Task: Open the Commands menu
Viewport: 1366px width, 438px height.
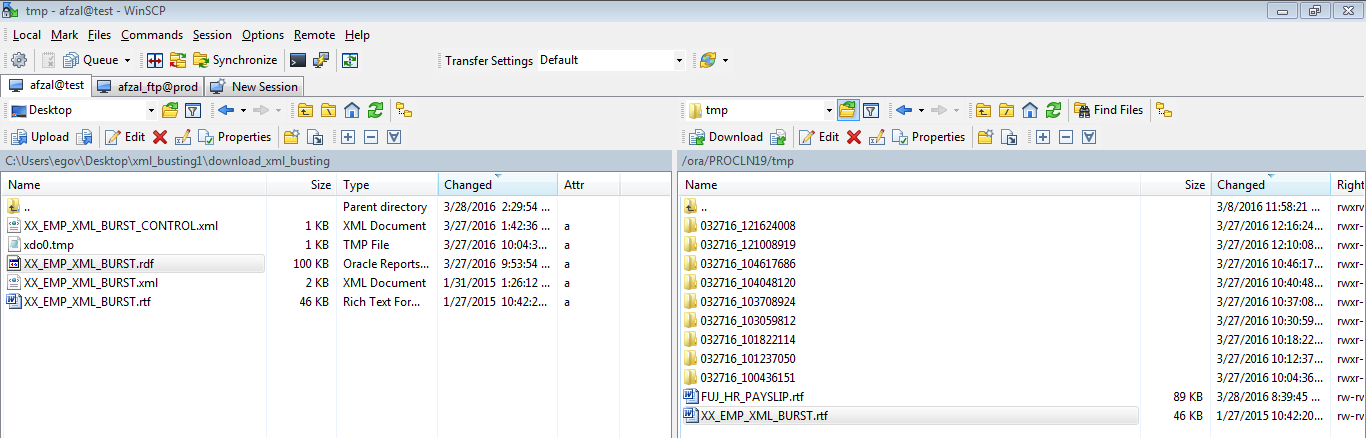Action: point(152,35)
